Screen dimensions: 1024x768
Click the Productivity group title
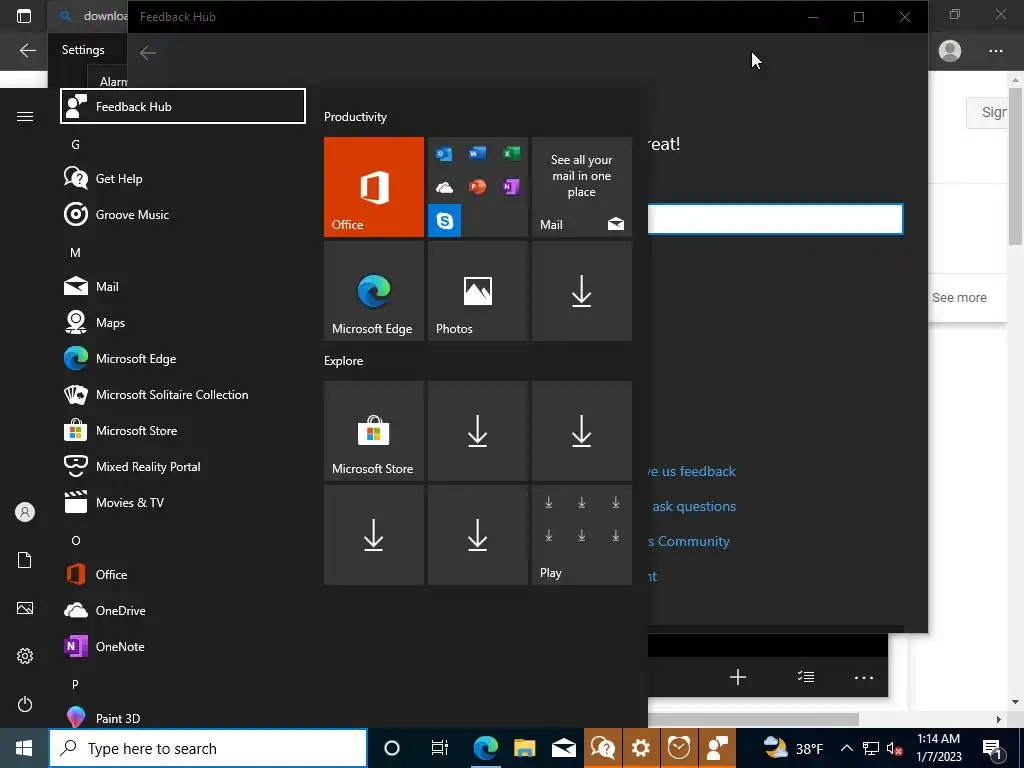point(355,117)
